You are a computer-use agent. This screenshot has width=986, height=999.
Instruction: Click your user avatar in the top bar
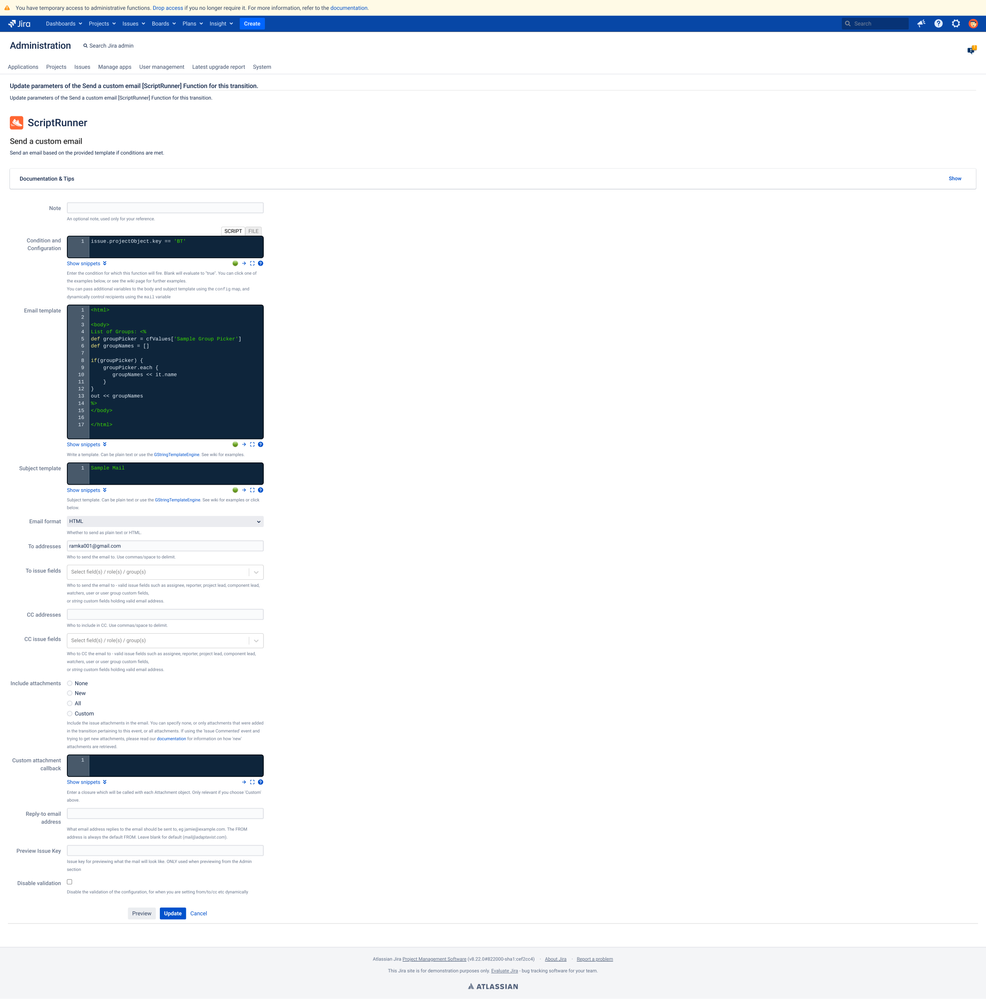973,23
